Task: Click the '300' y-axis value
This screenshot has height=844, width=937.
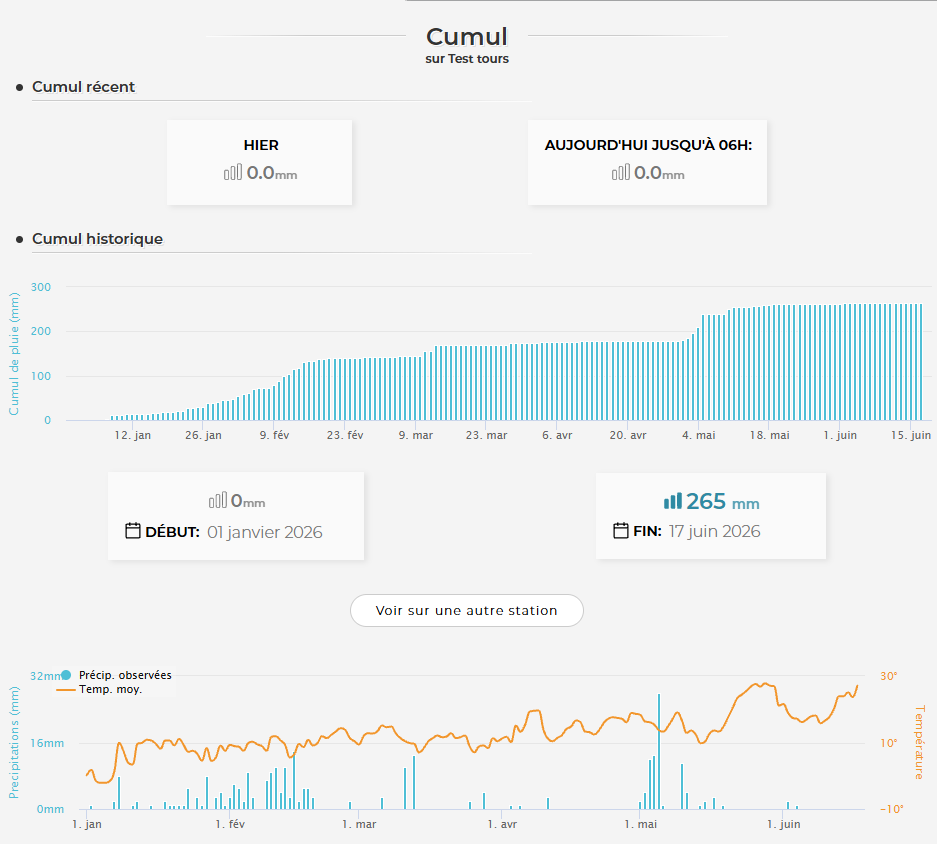Action: 41,287
